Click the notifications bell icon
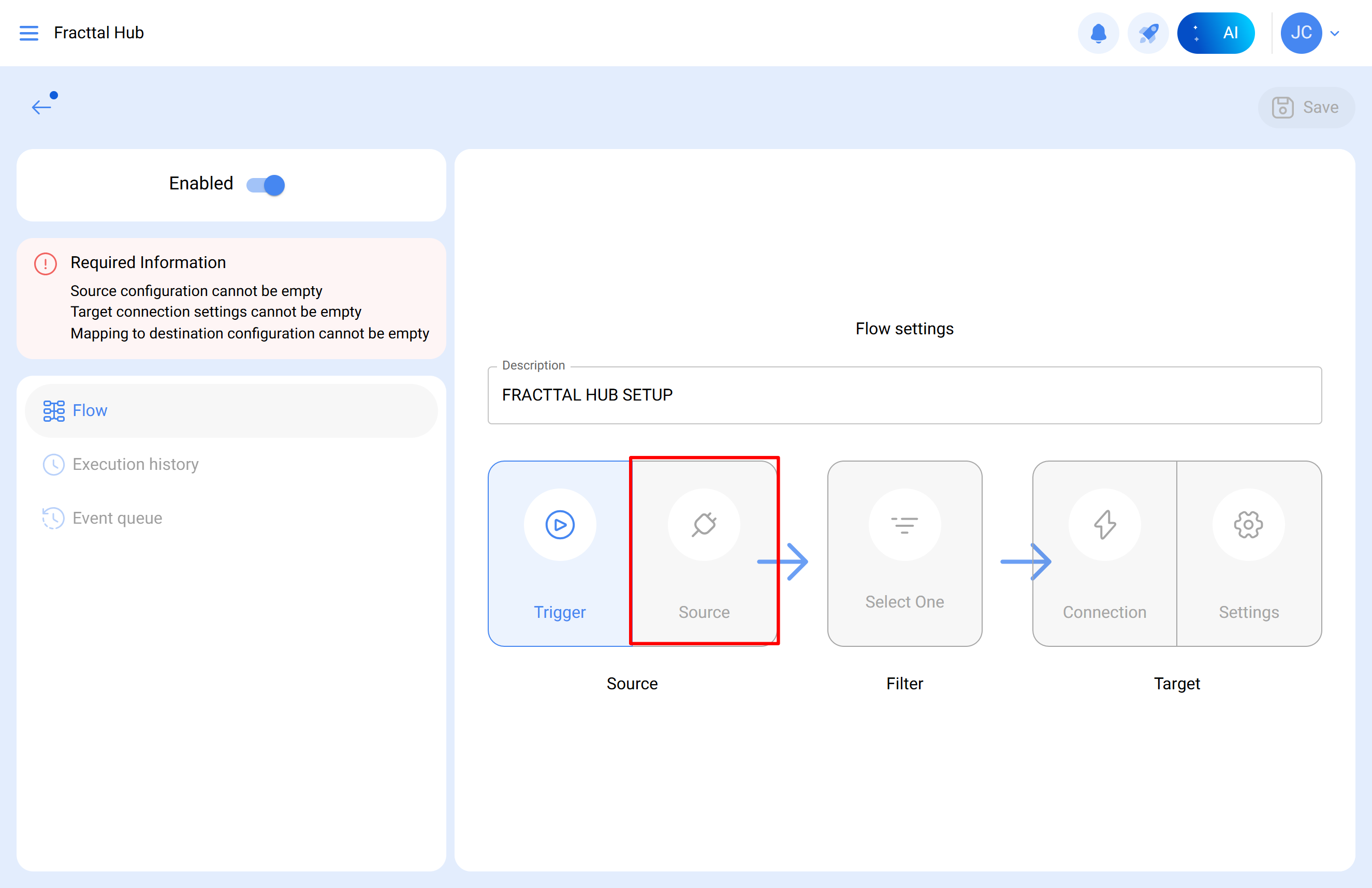1372x888 pixels. (1098, 33)
